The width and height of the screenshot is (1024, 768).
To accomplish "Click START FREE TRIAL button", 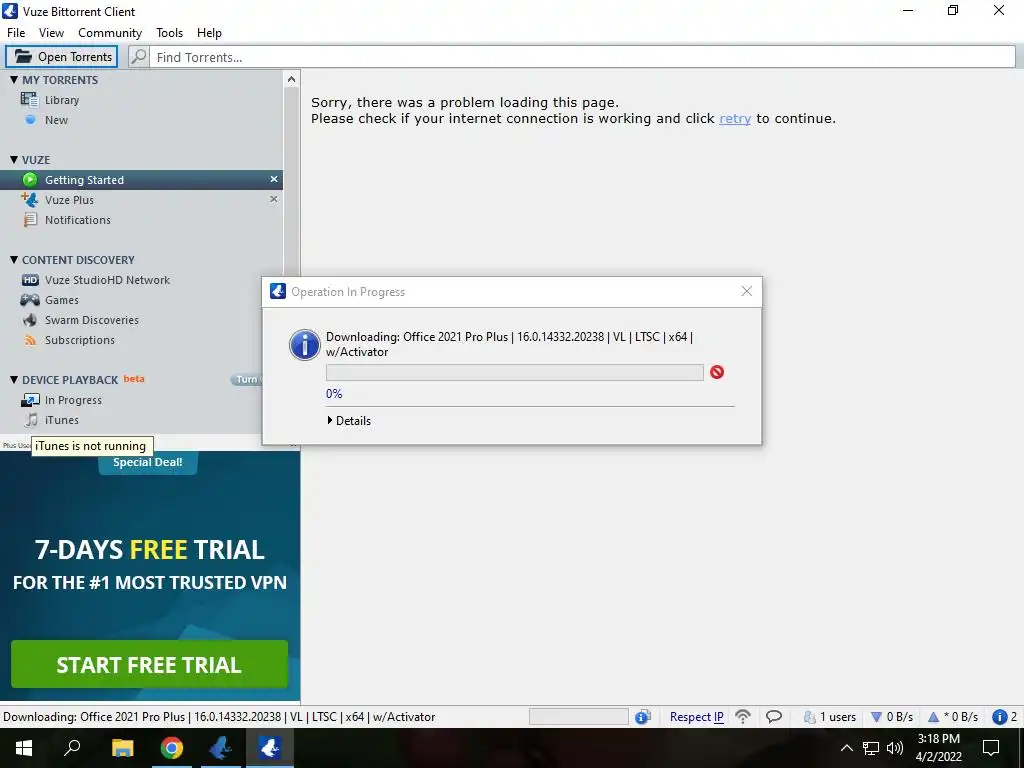I will coord(150,664).
